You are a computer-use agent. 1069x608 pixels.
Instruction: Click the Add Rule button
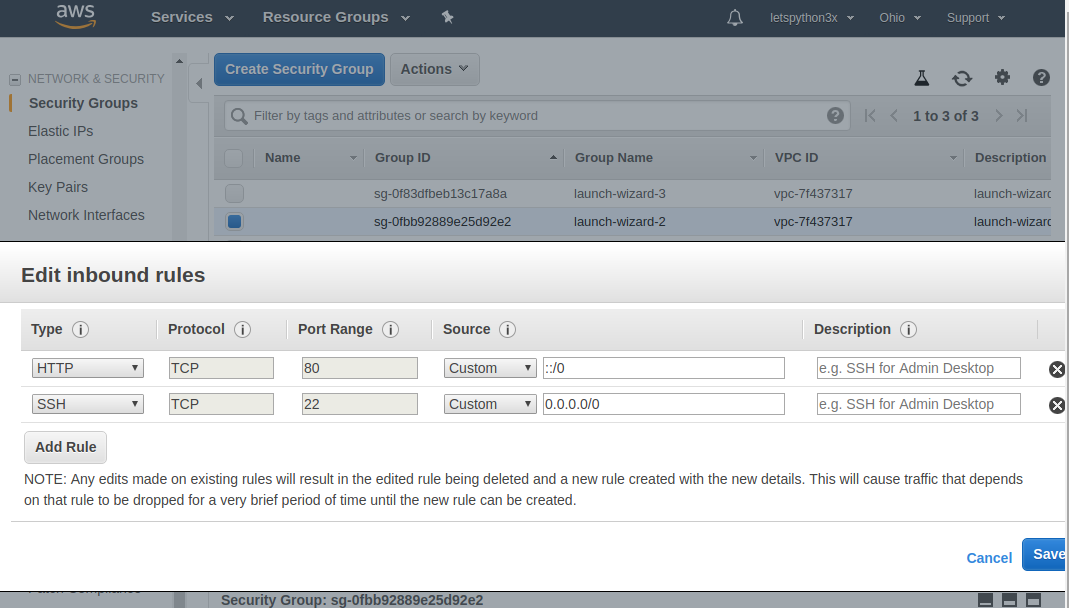(65, 447)
